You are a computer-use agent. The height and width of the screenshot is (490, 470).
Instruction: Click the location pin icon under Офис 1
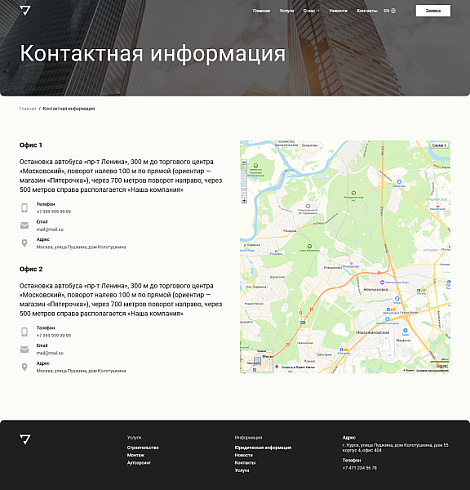tap(24, 243)
